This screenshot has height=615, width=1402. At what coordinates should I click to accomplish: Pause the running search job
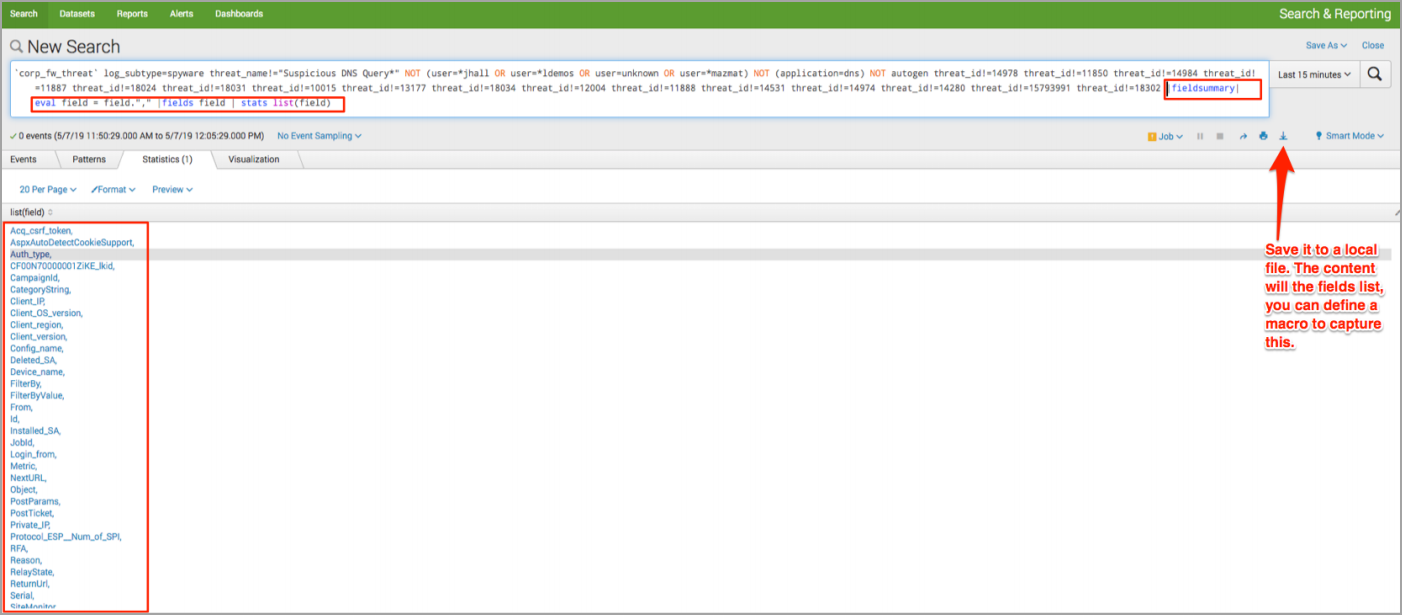tap(1200, 136)
